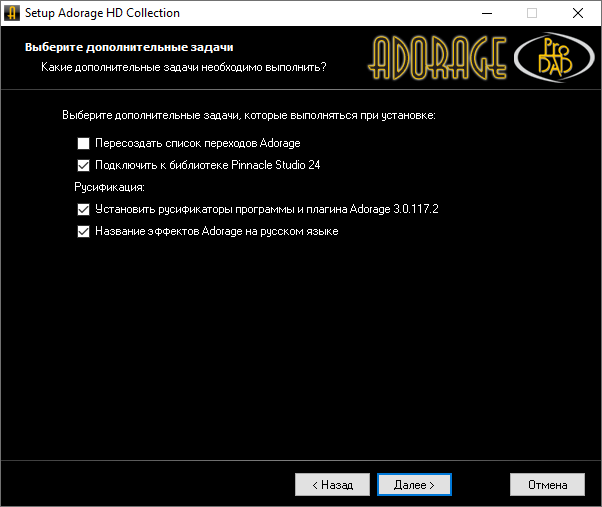Image resolution: width=602 pixels, height=507 pixels.
Task: Click the Adorage setup icon in title bar
Action: pos(12,13)
